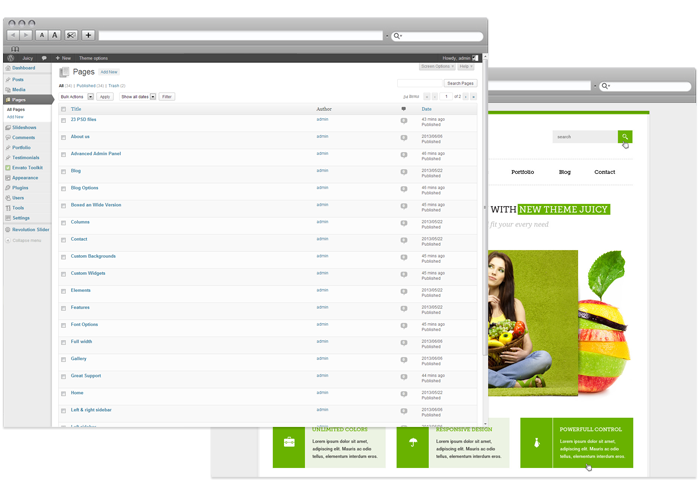The height and width of the screenshot is (488, 700).
Task: Open the Portfolio item in site navigation
Action: (522, 172)
